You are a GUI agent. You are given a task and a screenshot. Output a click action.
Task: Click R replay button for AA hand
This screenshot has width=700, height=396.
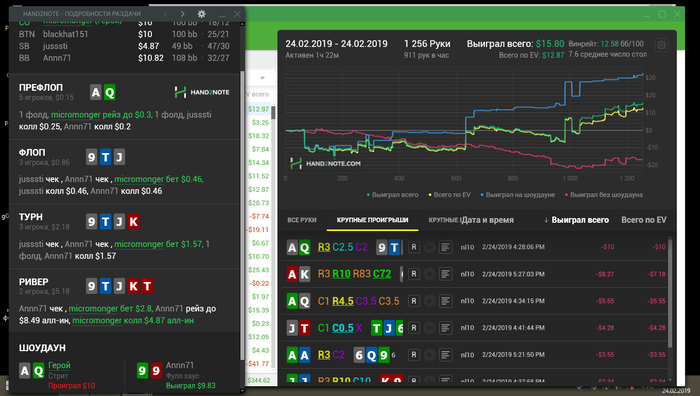tap(414, 355)
